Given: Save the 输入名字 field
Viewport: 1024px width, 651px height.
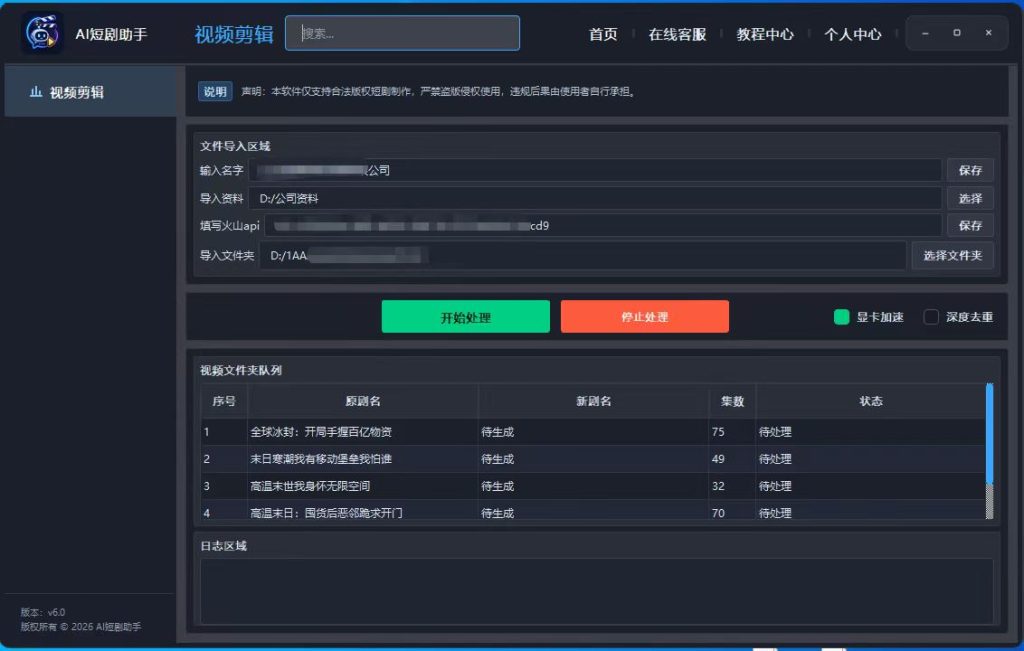Looking at the screenshot, I should pos(970,170).
